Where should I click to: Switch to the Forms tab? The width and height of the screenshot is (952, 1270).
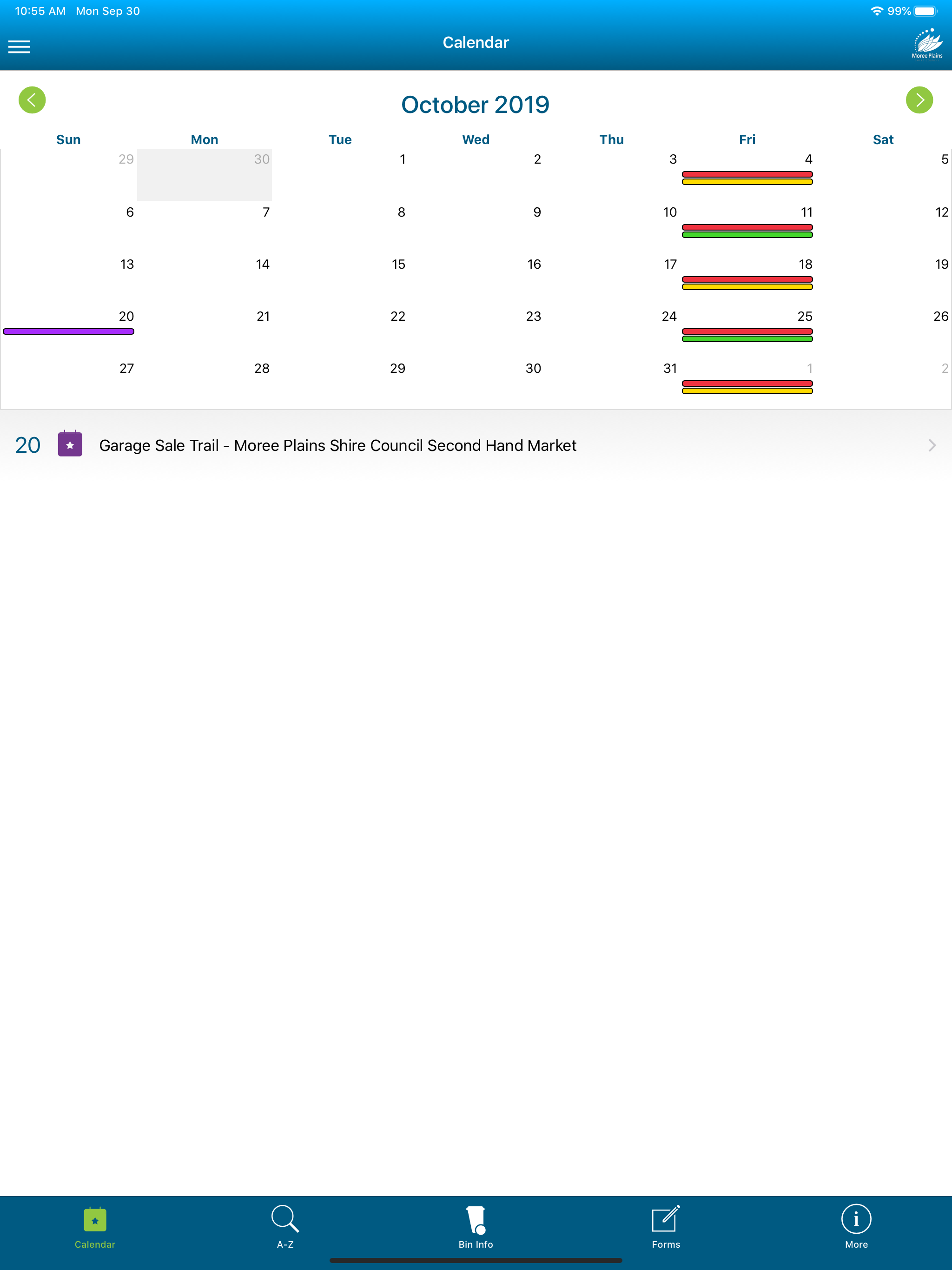coord(666,1228)
